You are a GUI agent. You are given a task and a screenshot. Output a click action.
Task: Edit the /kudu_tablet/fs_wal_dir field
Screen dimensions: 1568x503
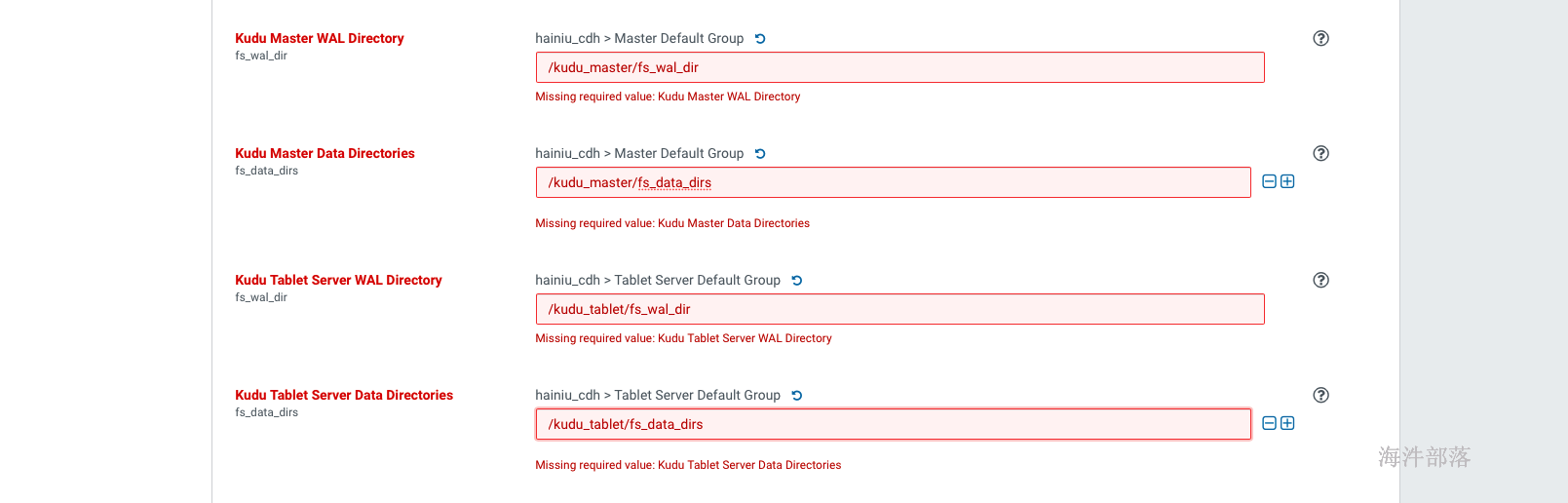click(899, 309)
